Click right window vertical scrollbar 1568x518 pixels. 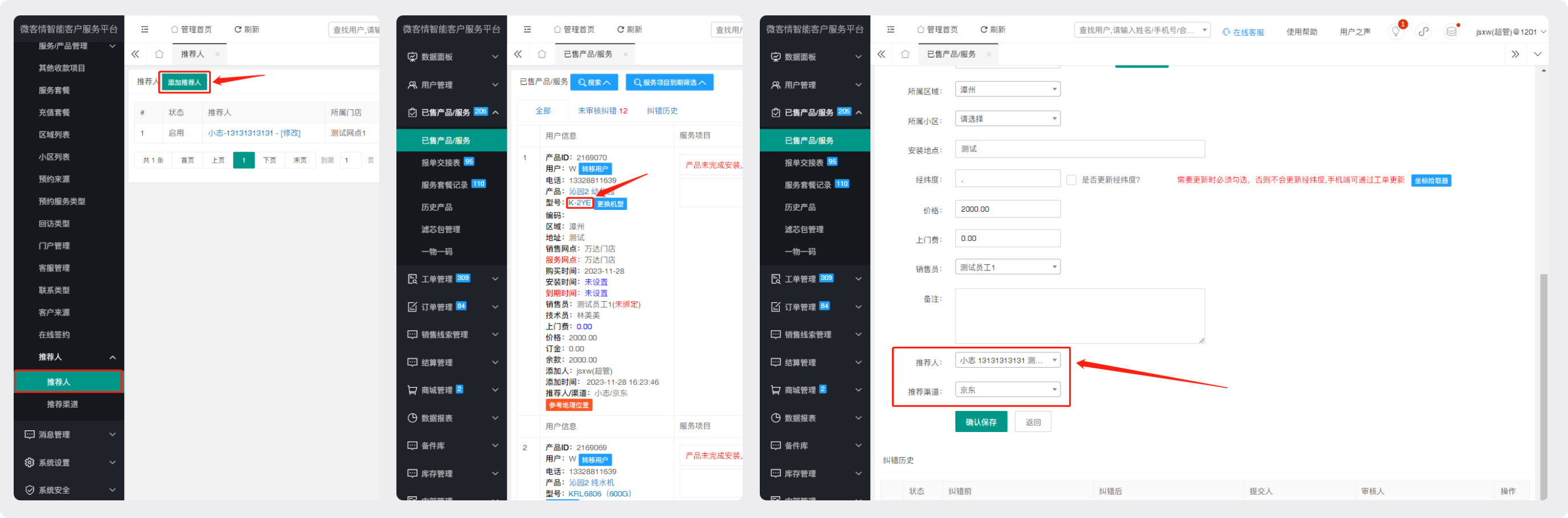(x=1543, y=387)
